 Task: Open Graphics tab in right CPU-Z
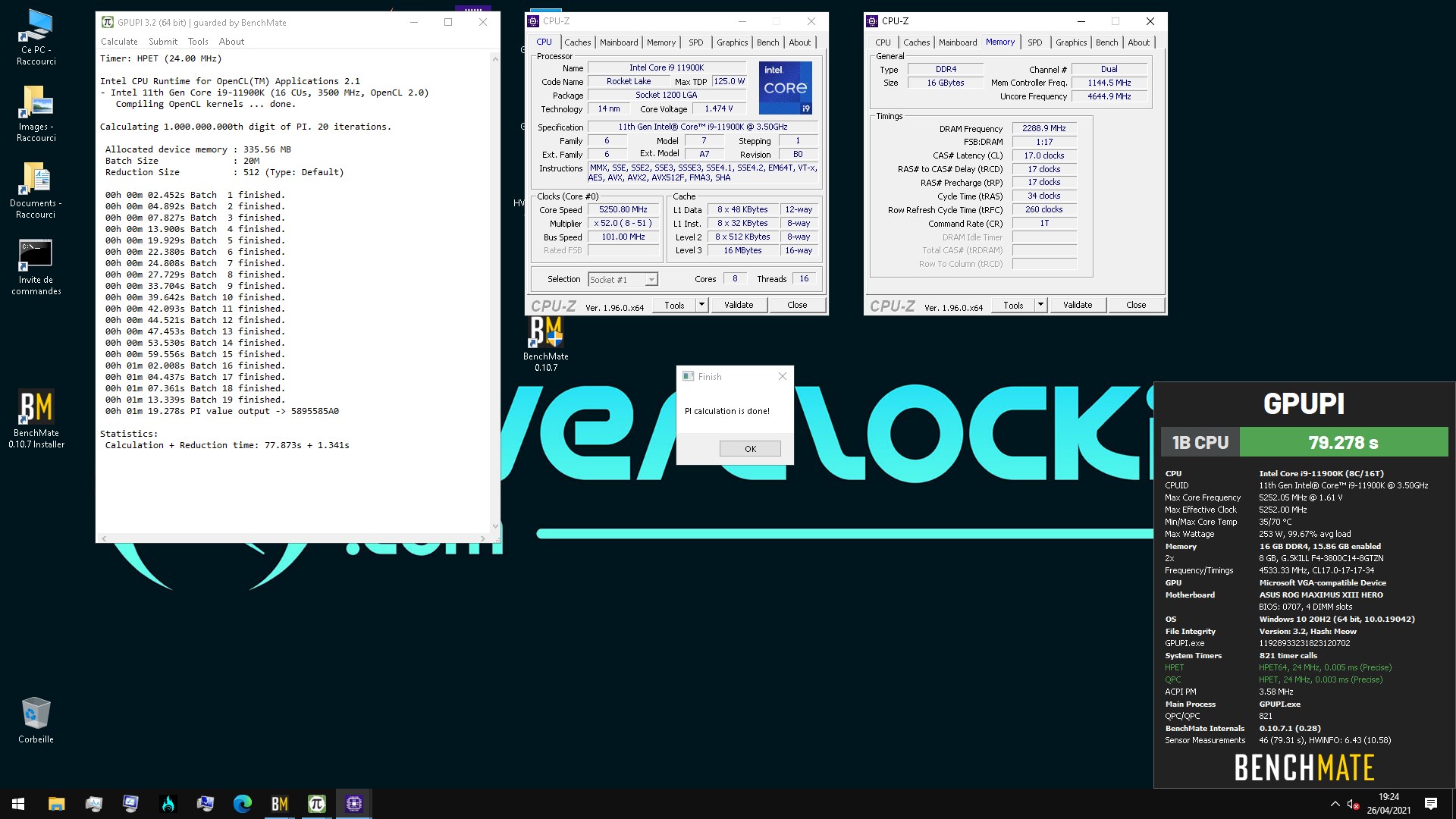coord(1071,42)
